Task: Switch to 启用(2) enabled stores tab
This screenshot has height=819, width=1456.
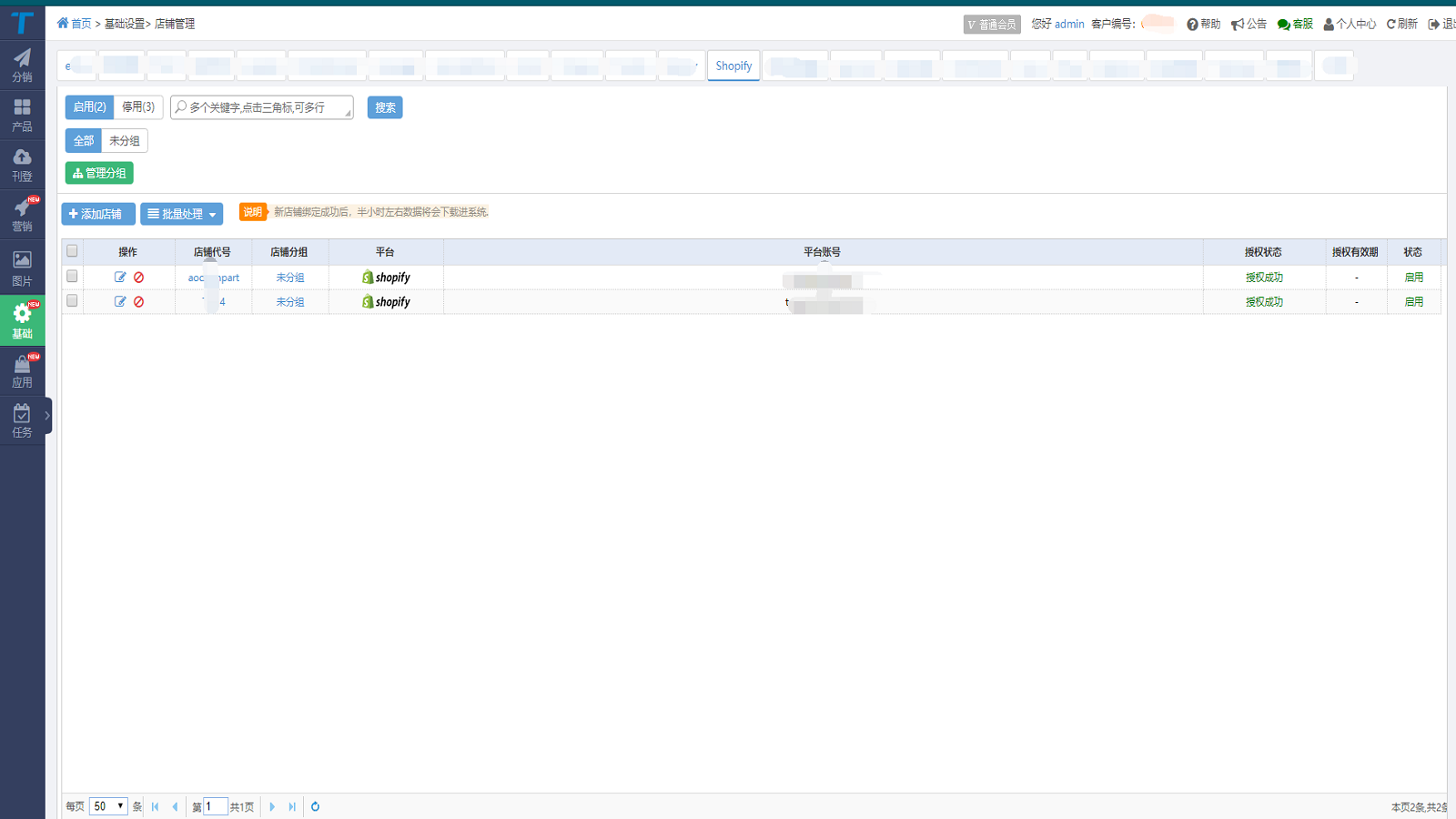Action: click(89, 107)
